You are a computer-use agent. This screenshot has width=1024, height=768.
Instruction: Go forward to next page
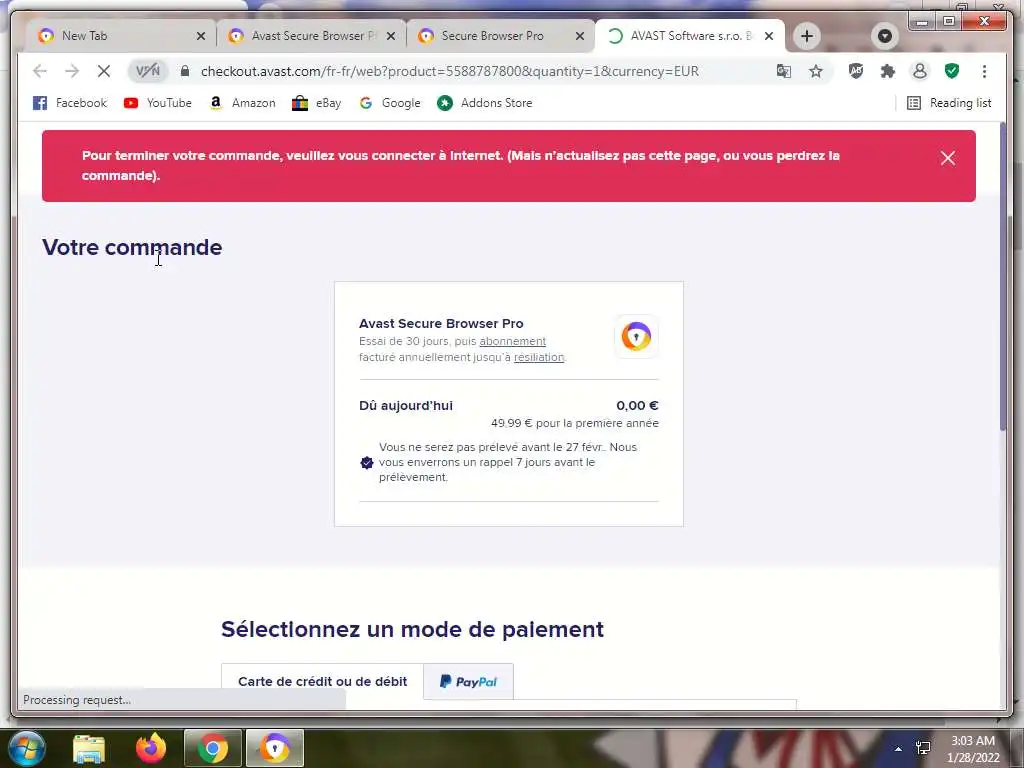coord(72,71)
